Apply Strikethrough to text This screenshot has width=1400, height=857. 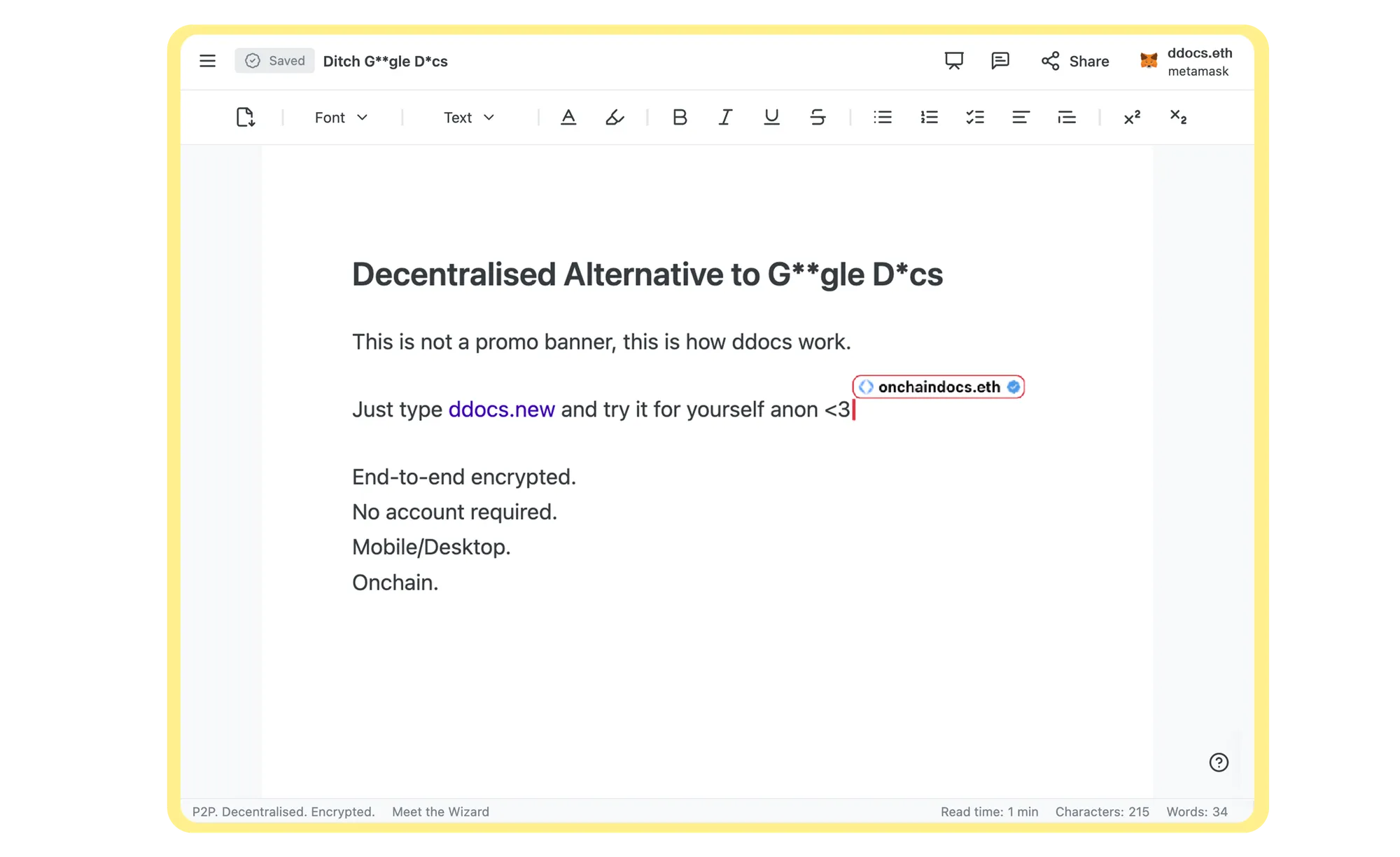click(818, 117)
